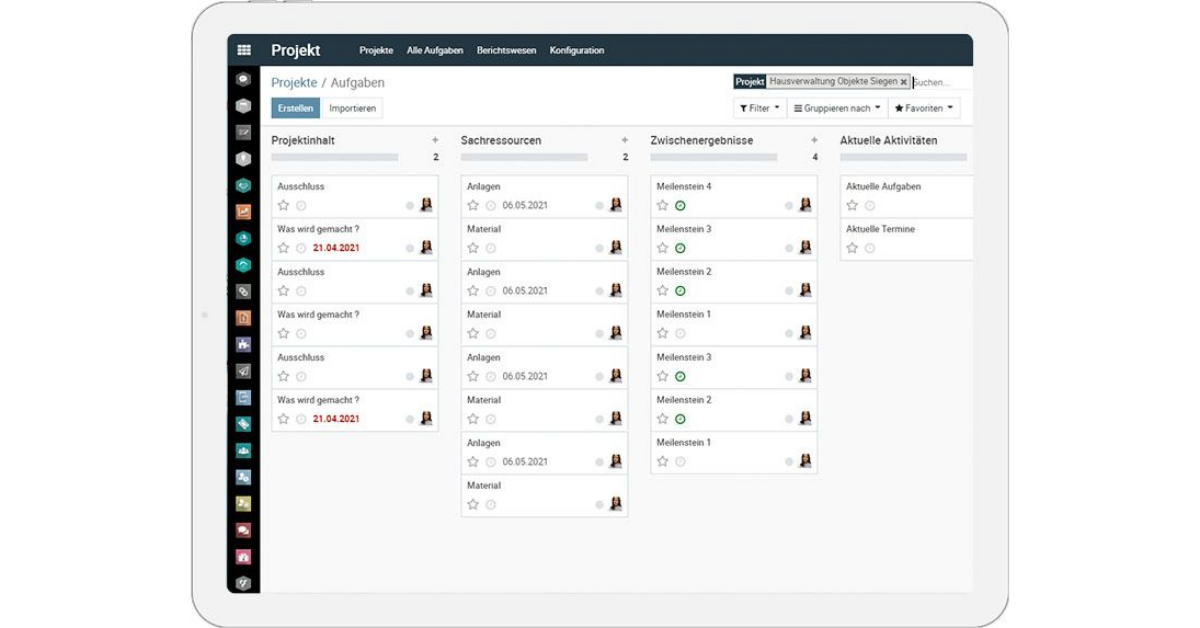This screenshot has height=628, width=1200.
Task: Toggle the priority star on first Ausschluss card
Action: click(x=283, y=205)
